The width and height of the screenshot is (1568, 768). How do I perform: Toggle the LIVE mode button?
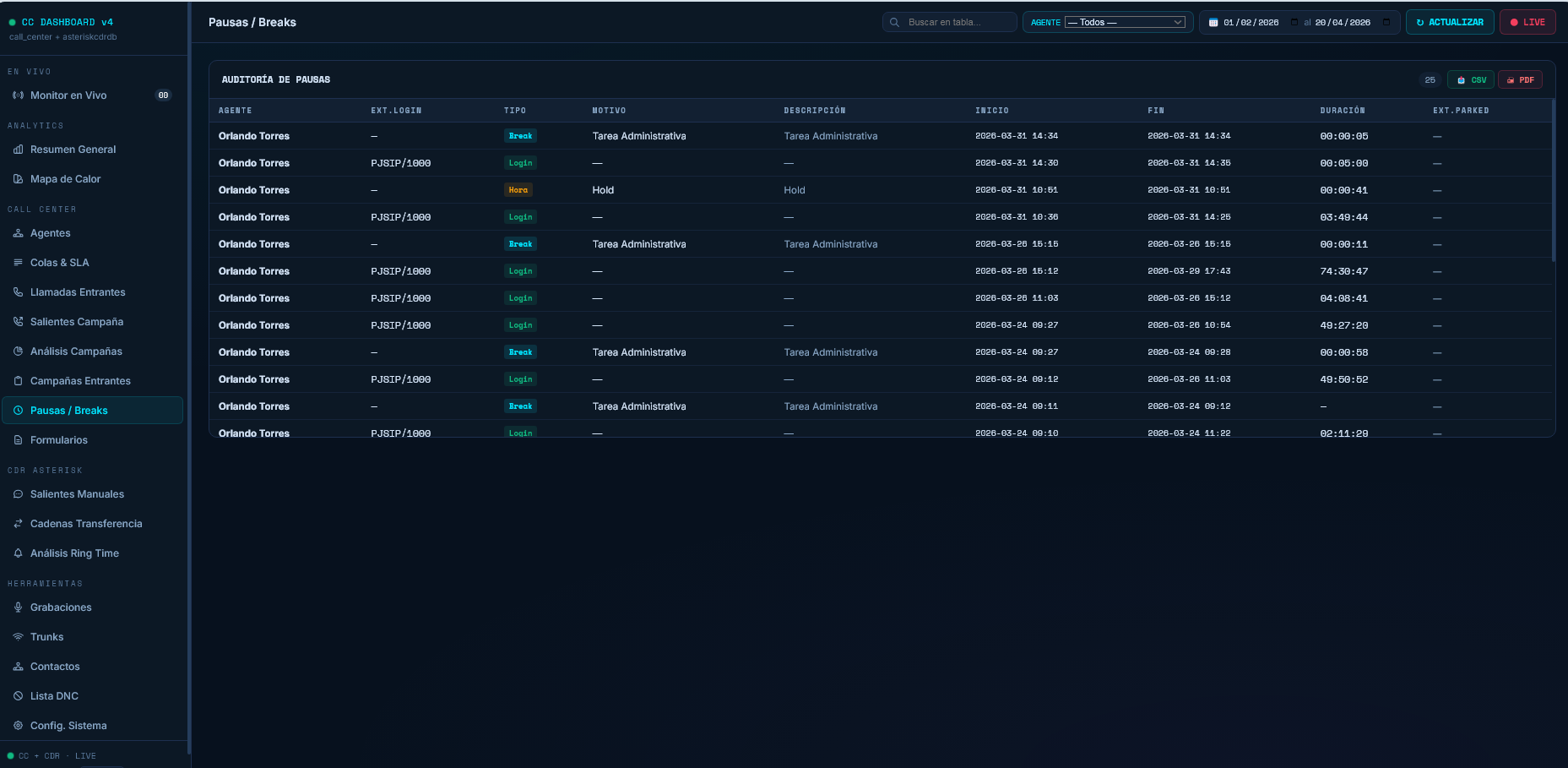(x=1527, y=23)
